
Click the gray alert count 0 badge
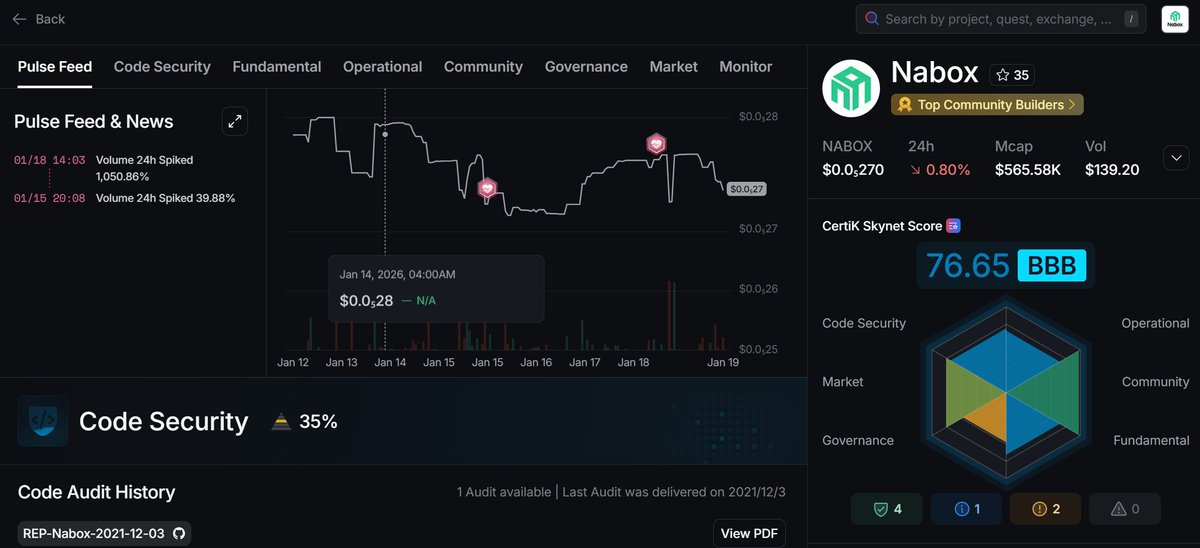1124,509
